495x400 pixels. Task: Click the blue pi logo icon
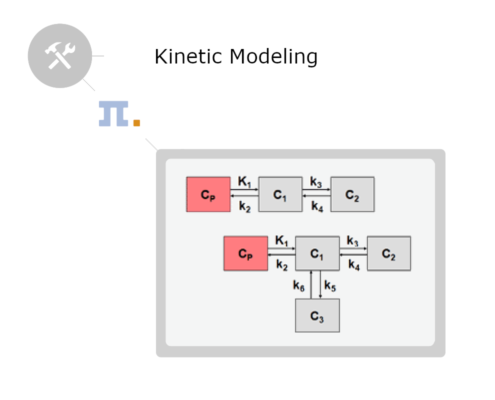tap(113, 114)
